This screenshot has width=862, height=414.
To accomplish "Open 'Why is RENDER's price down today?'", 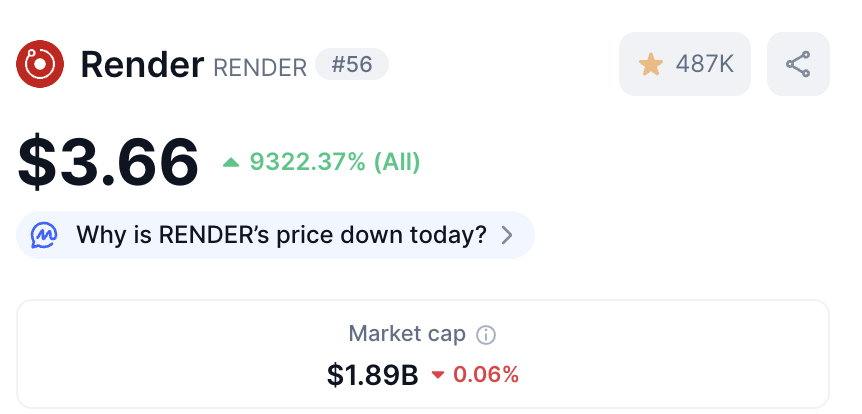I will click(275, 235).
